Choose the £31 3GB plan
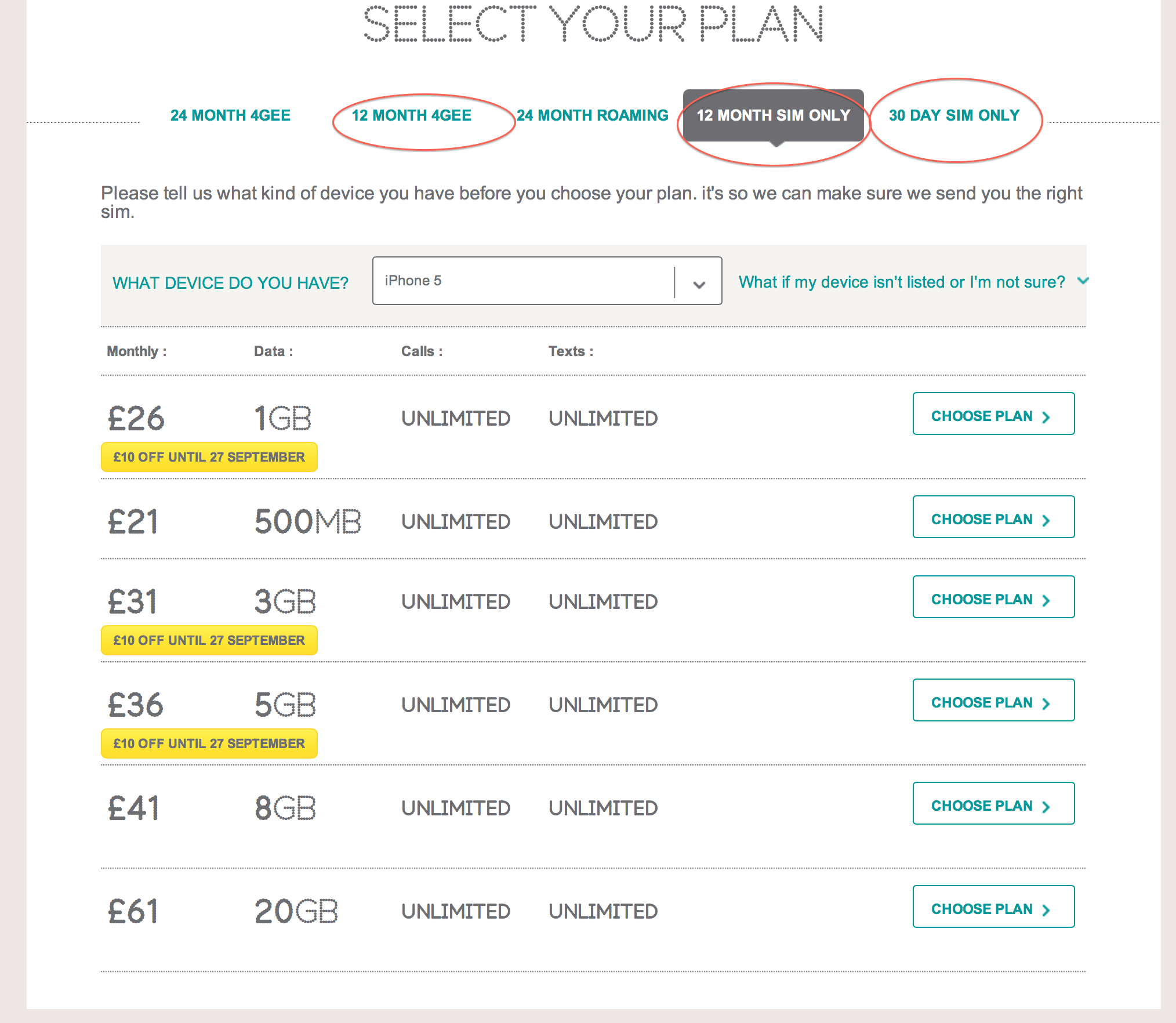1176x1023 pixels. click(993, 597)
